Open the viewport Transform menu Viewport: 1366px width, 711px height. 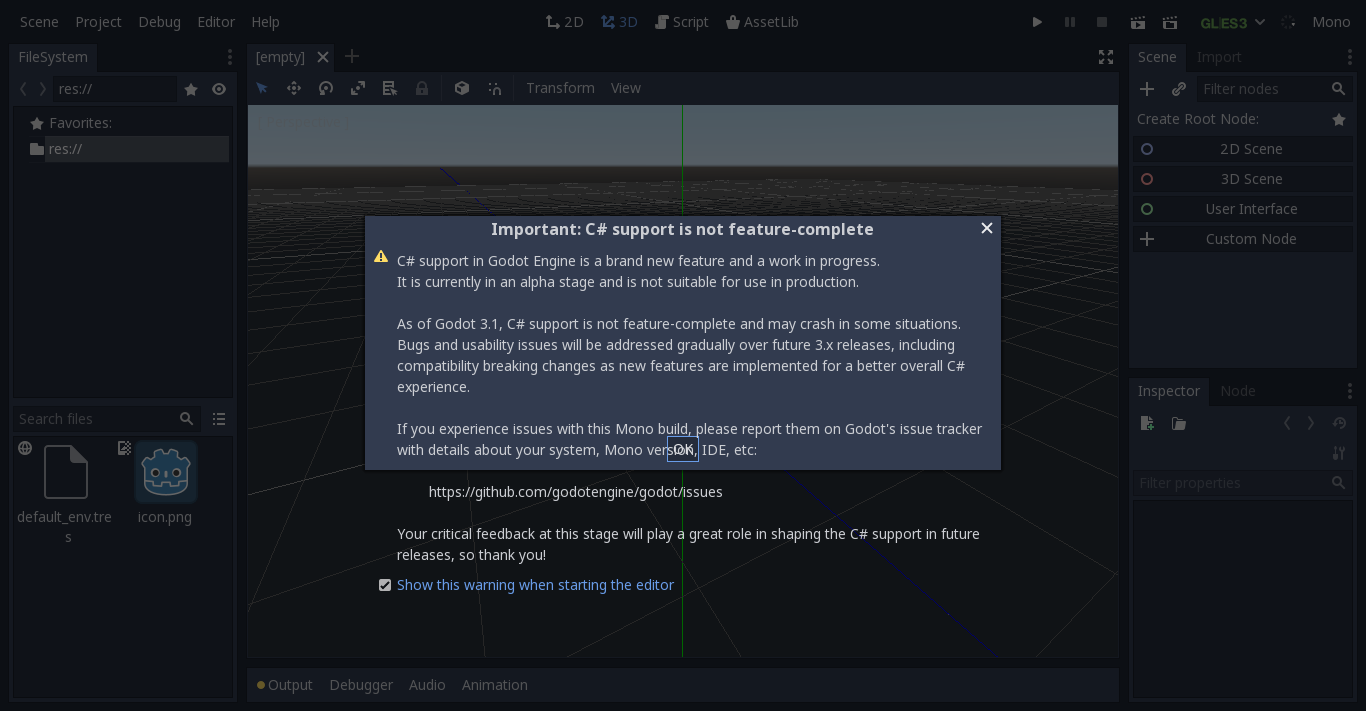point(560,88)
